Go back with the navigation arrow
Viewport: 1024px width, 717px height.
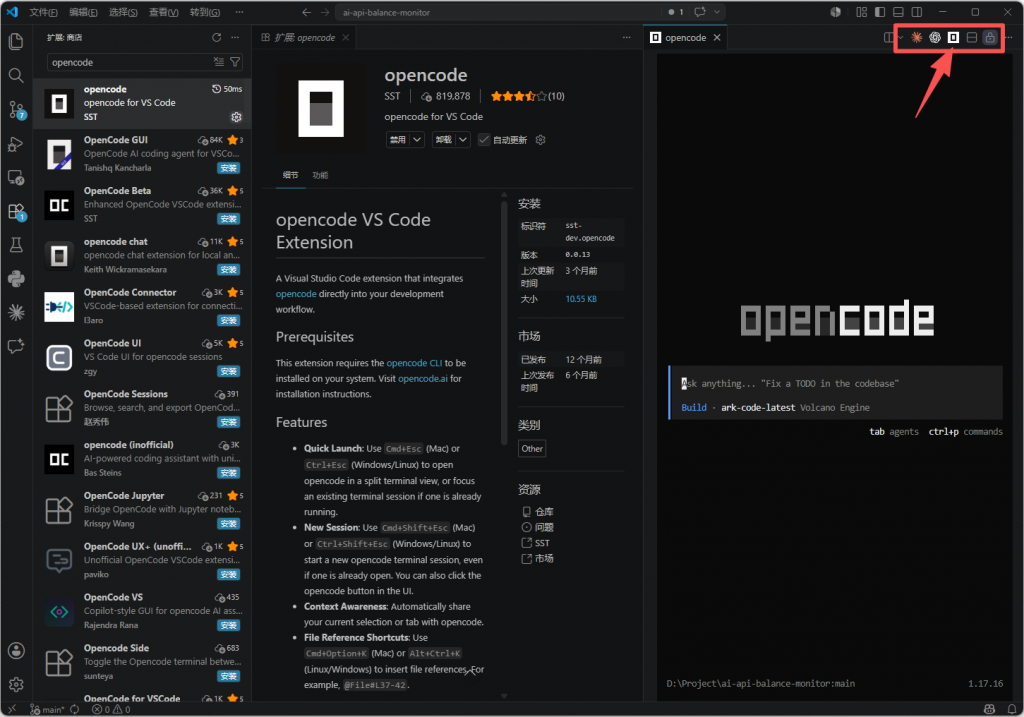[x=306, y=12]
